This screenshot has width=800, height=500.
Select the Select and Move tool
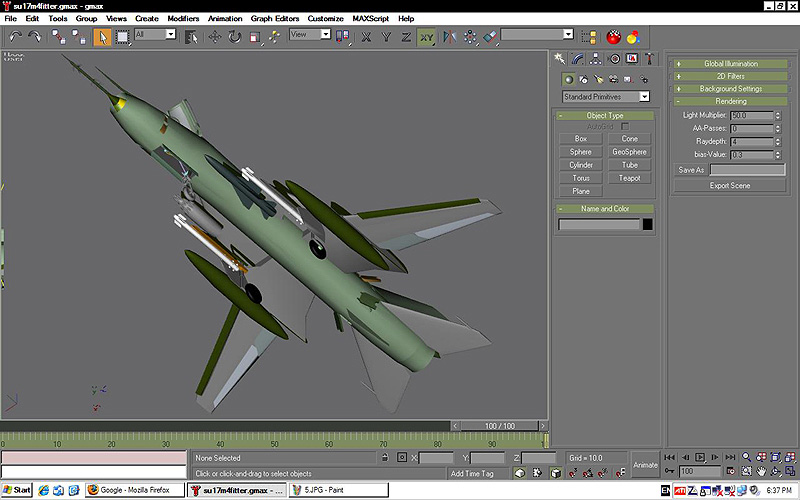point(214,36)
